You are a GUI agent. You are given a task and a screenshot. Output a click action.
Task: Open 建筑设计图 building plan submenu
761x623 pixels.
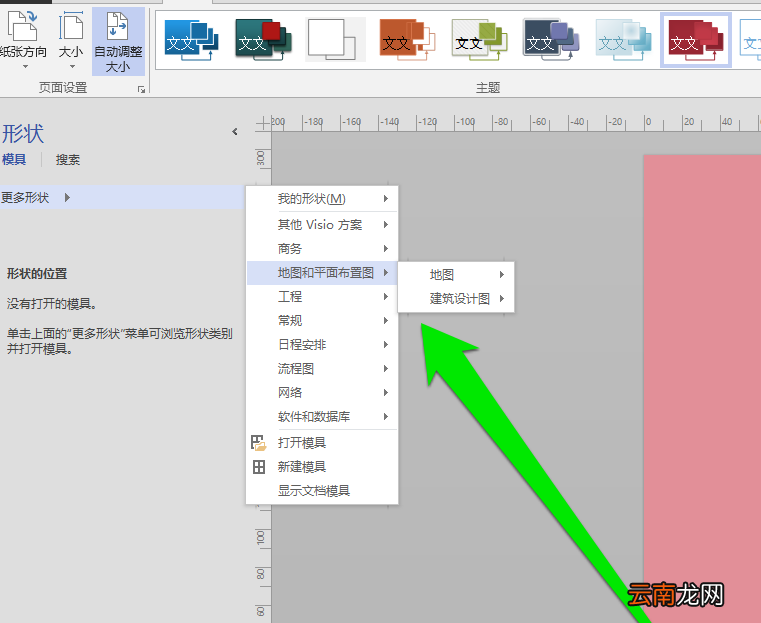tap(456, 298)
